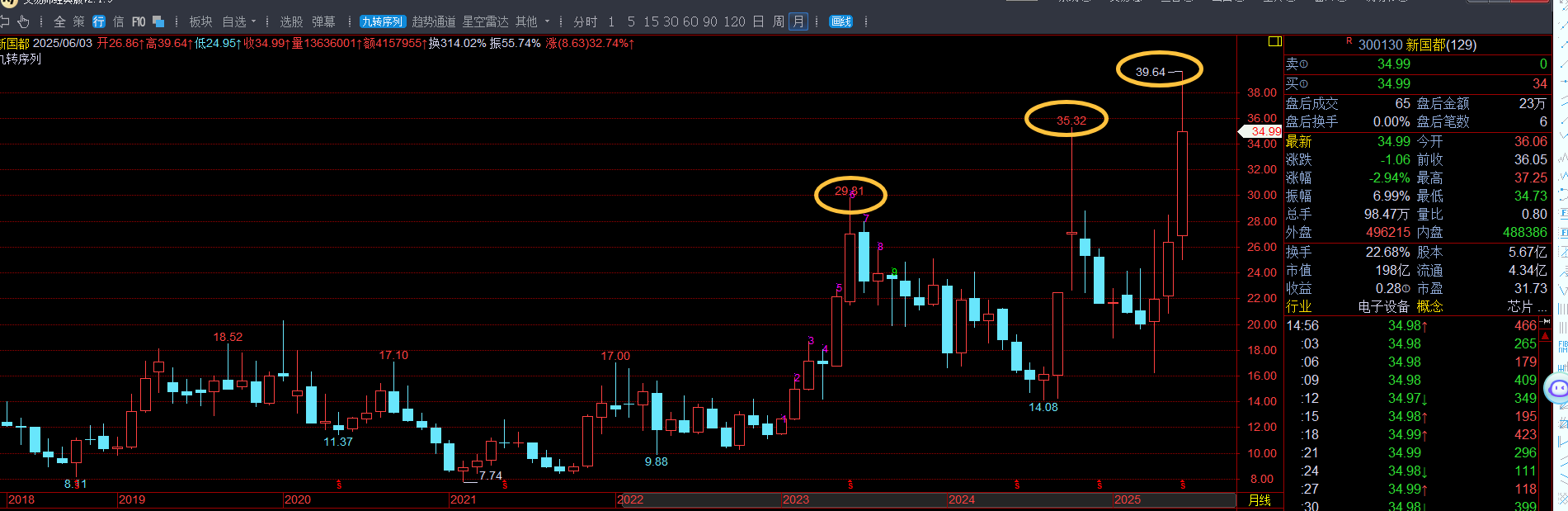Select the 5-minute period

tap(631, 21)
